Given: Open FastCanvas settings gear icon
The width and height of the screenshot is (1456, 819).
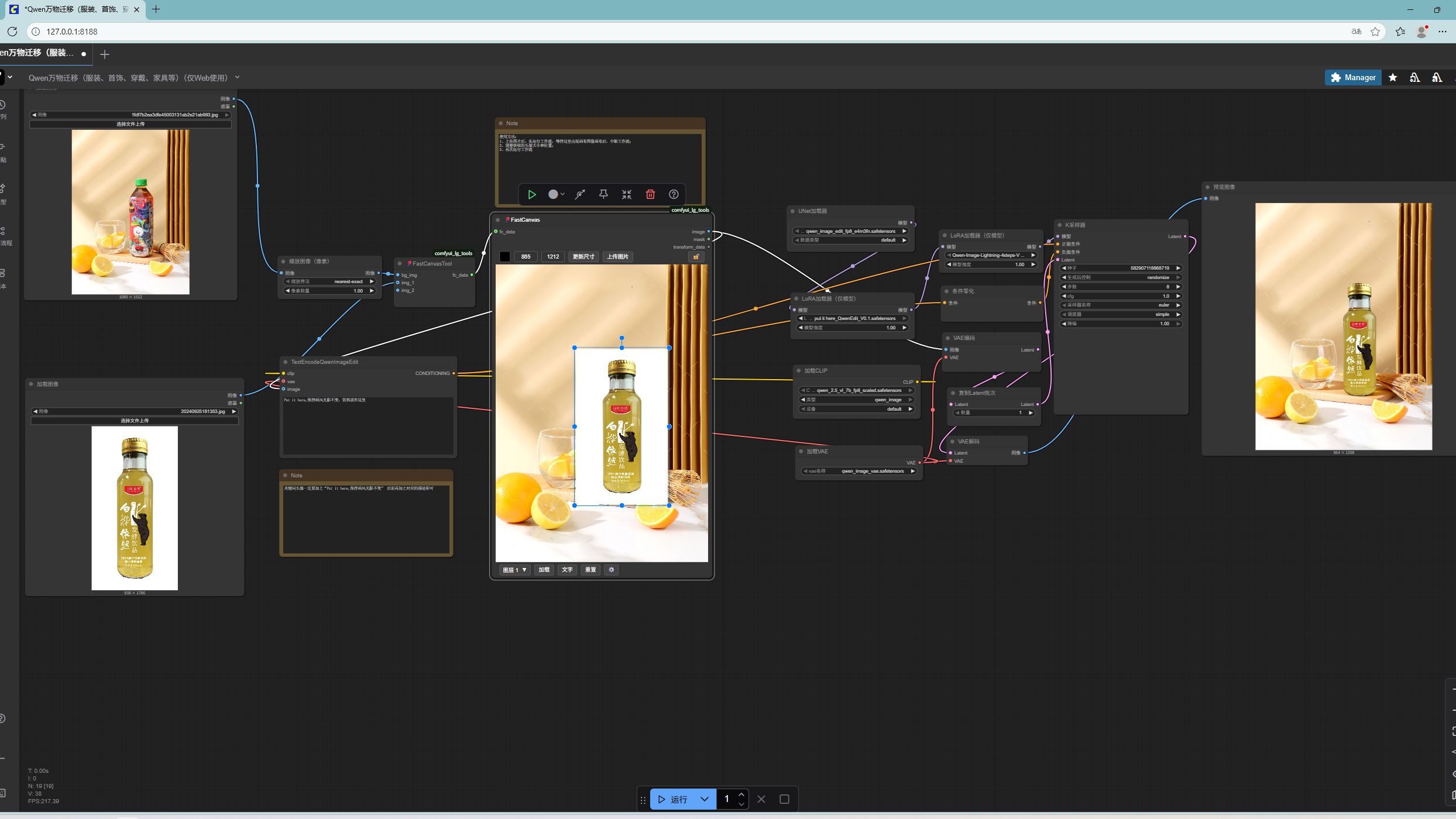Looking at the screenshot, I should tap(612, 570).
